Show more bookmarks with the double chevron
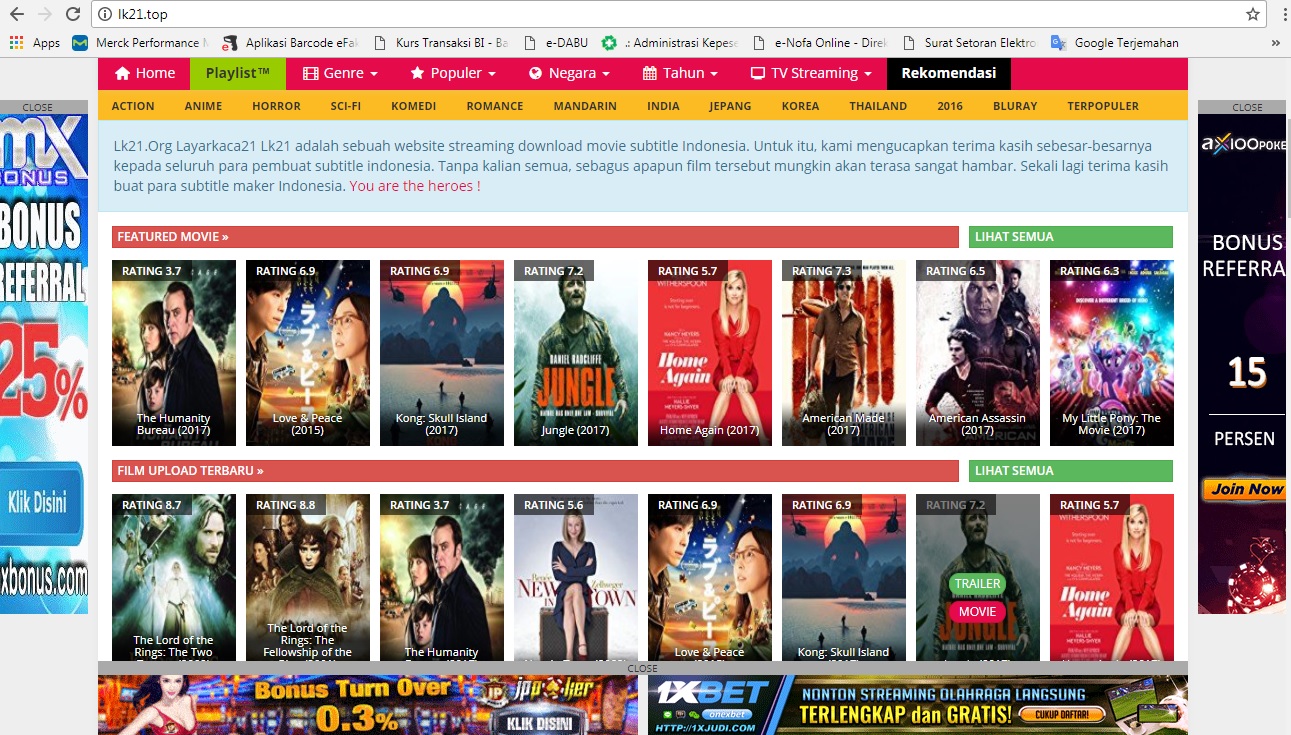Viewport: 1291px width, 735px height. (1275, 43)
